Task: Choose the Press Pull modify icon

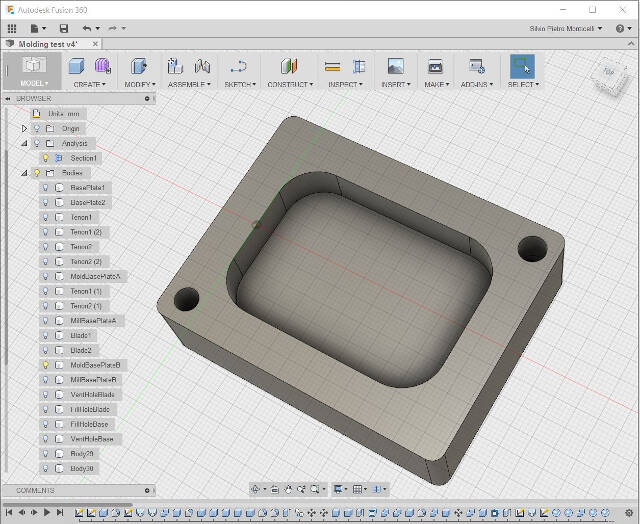Action: click(139, 66)
